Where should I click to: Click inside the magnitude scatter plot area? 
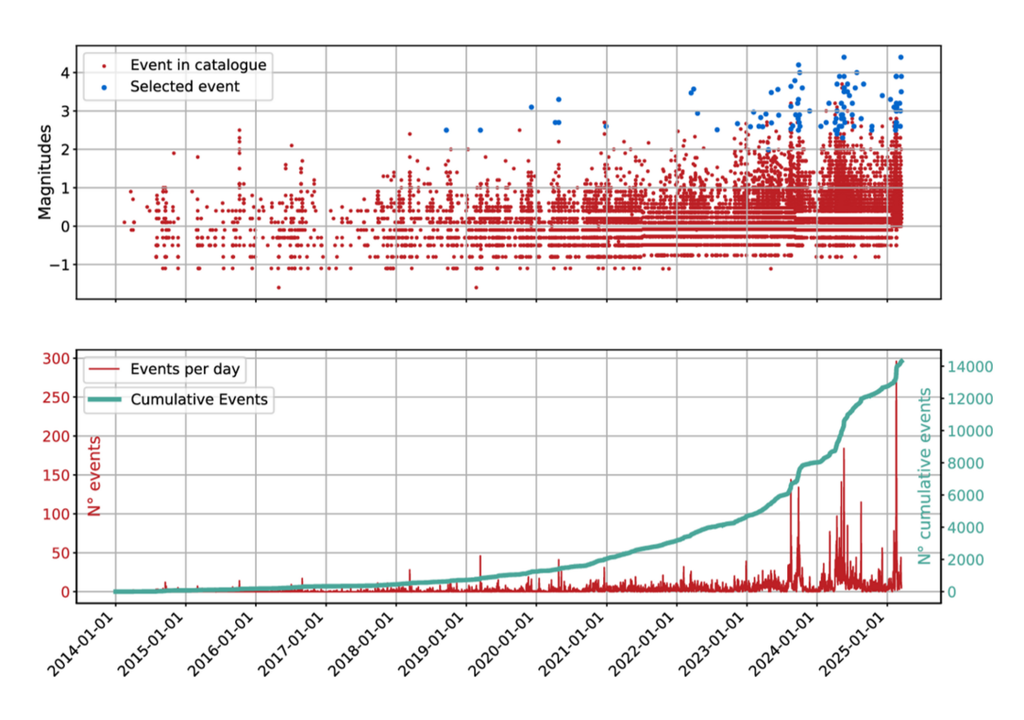(x=500, y=180)
